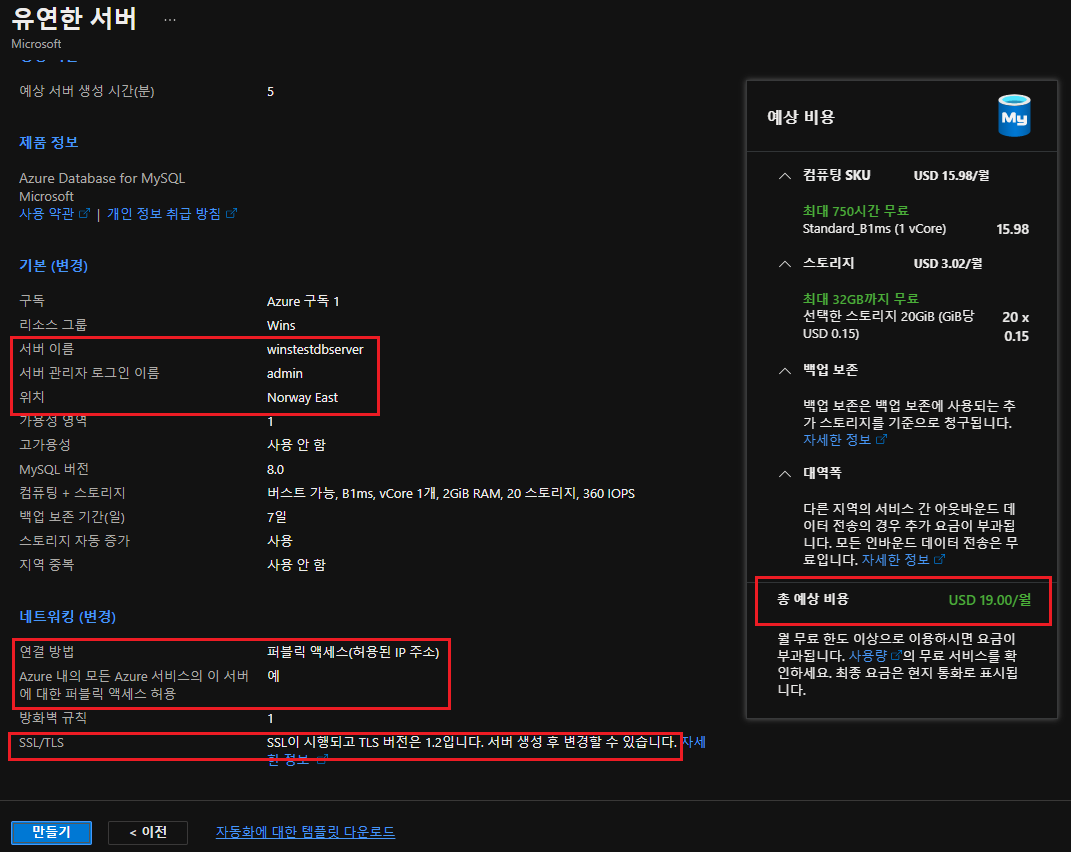This screenshot has width=1071, height=852.
Task: Go back with the < 이전 button
Action: point(148,832)
